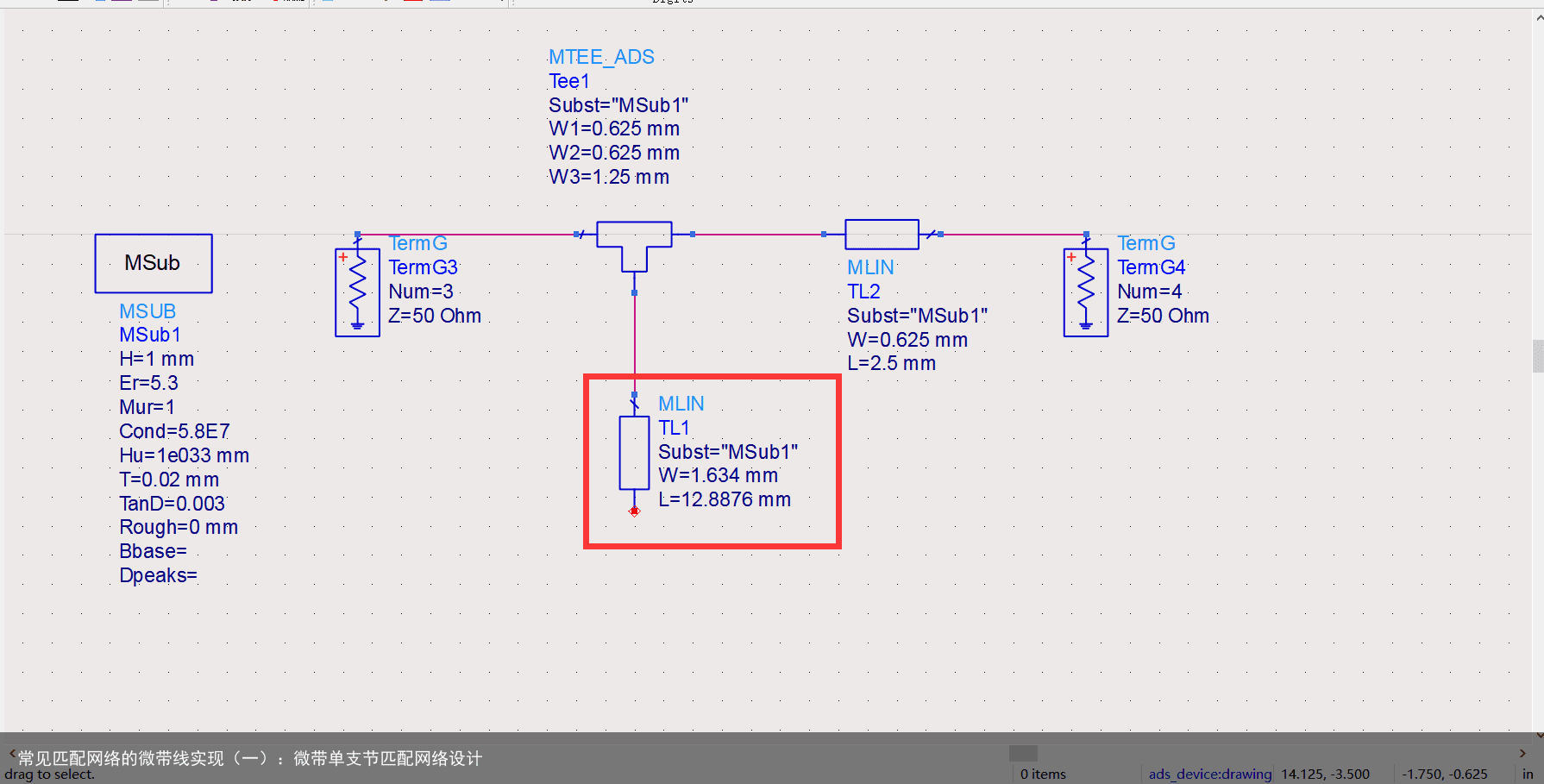This screenshot has width=1544, height=784.
Task: Edit conductivity Cond=5.8E7
Action: coord(174,431)
